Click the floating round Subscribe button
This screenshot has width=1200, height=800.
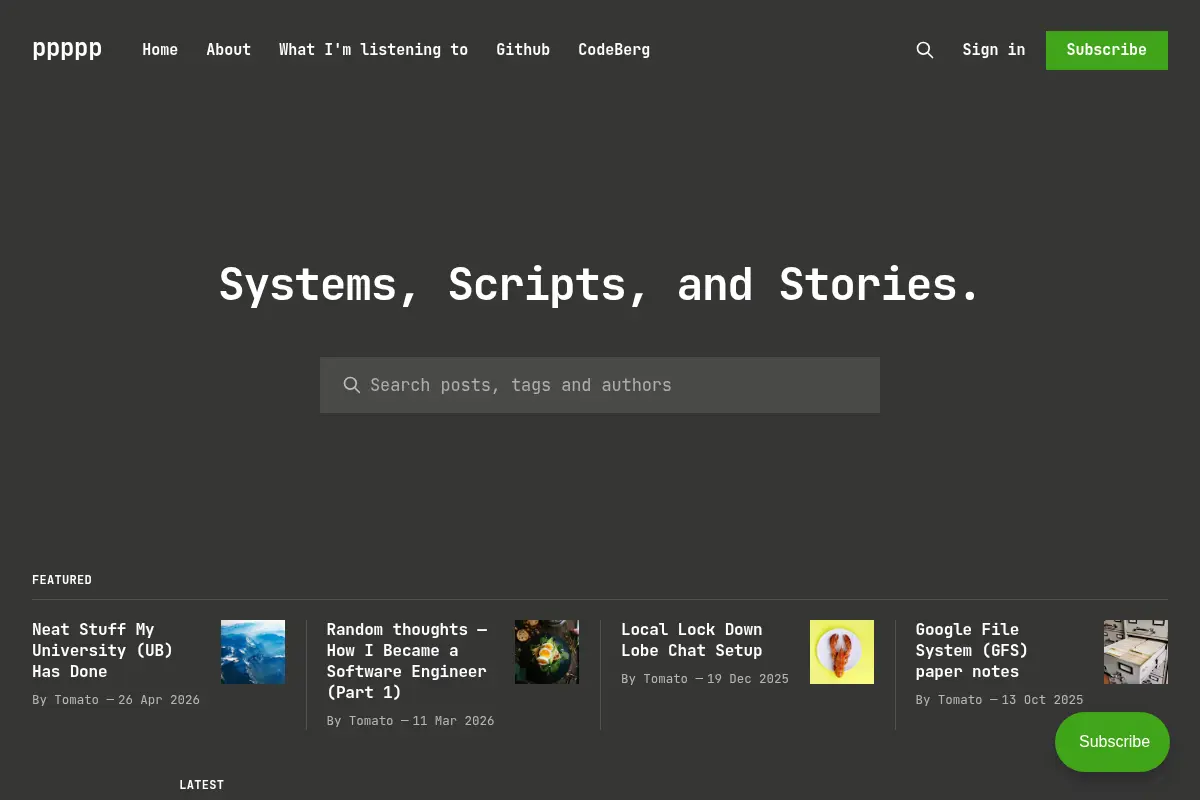pos(1112,742)
